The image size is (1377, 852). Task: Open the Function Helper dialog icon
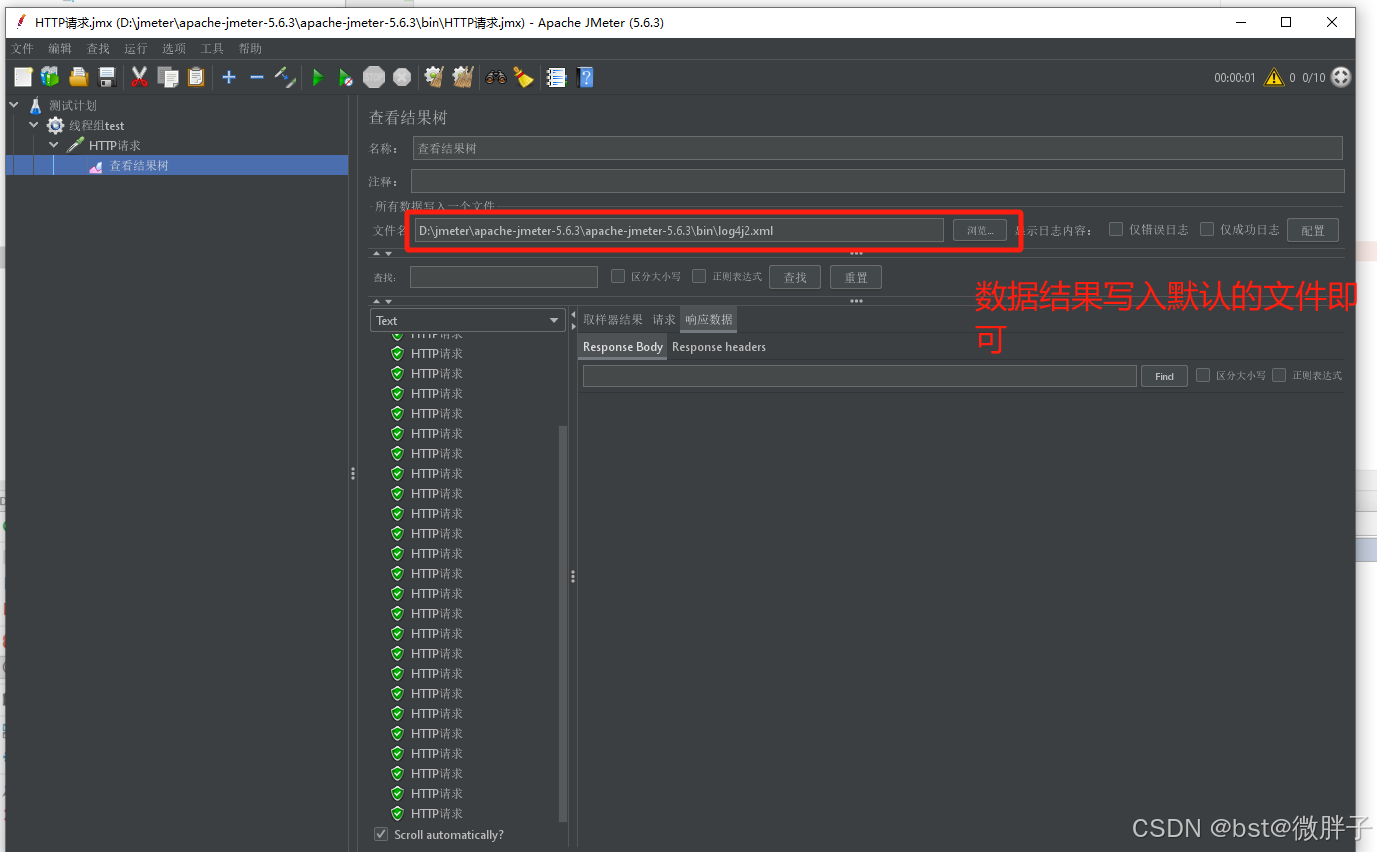(x=557, y=77)
